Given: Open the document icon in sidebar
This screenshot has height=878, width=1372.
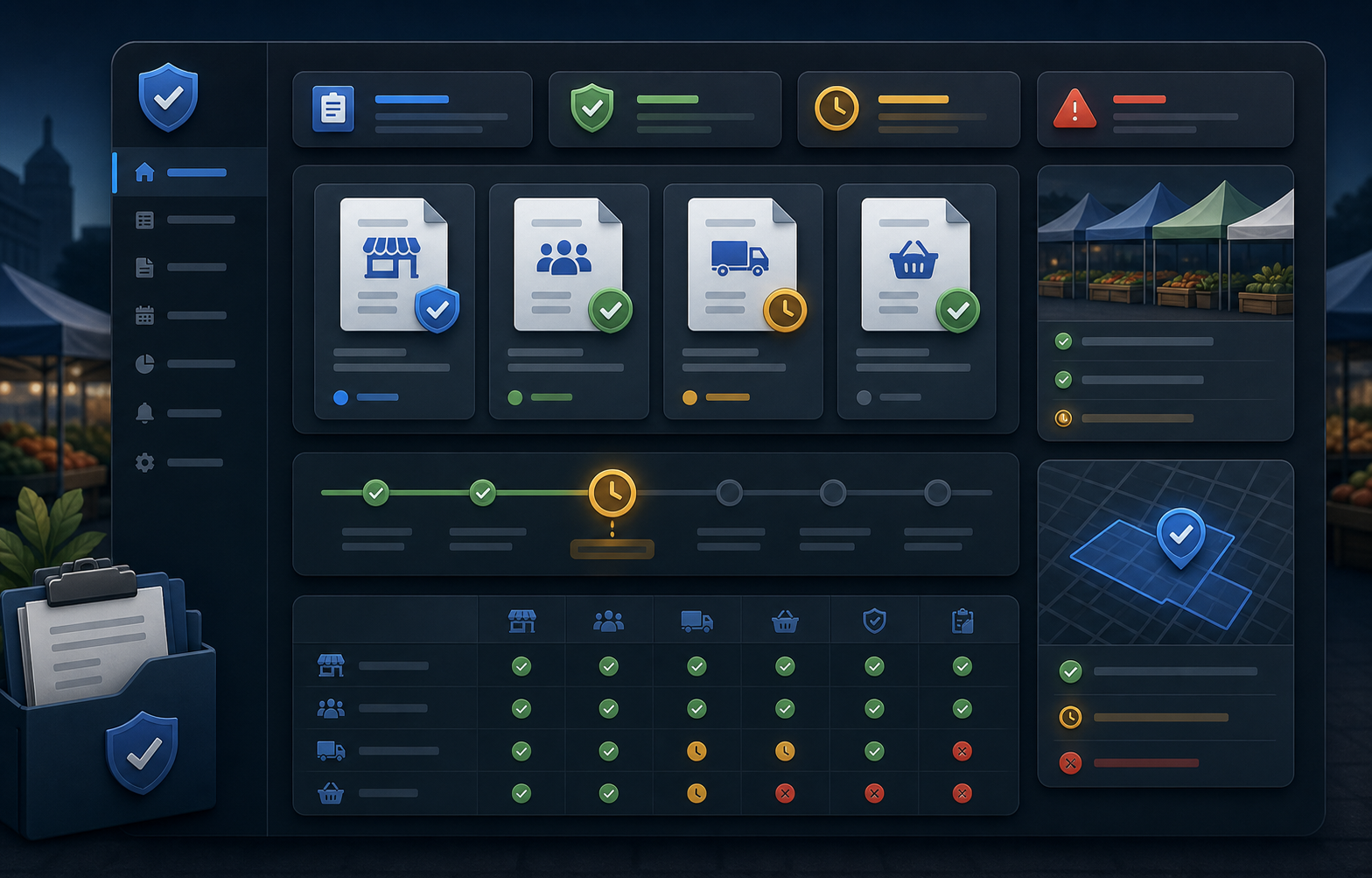Looking at the screenshot, I should (145, 267).
